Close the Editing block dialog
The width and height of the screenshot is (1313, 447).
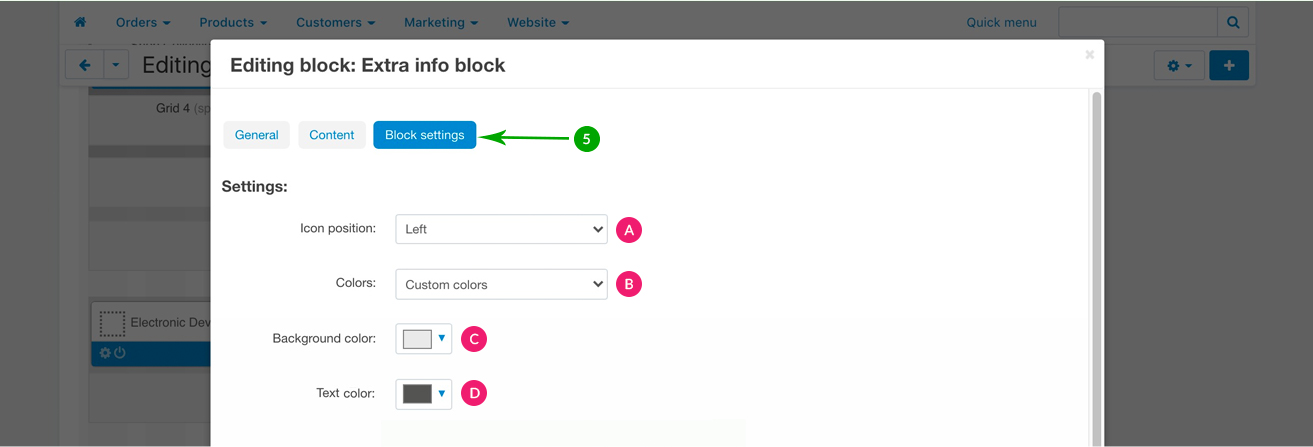coord(1089,55)
